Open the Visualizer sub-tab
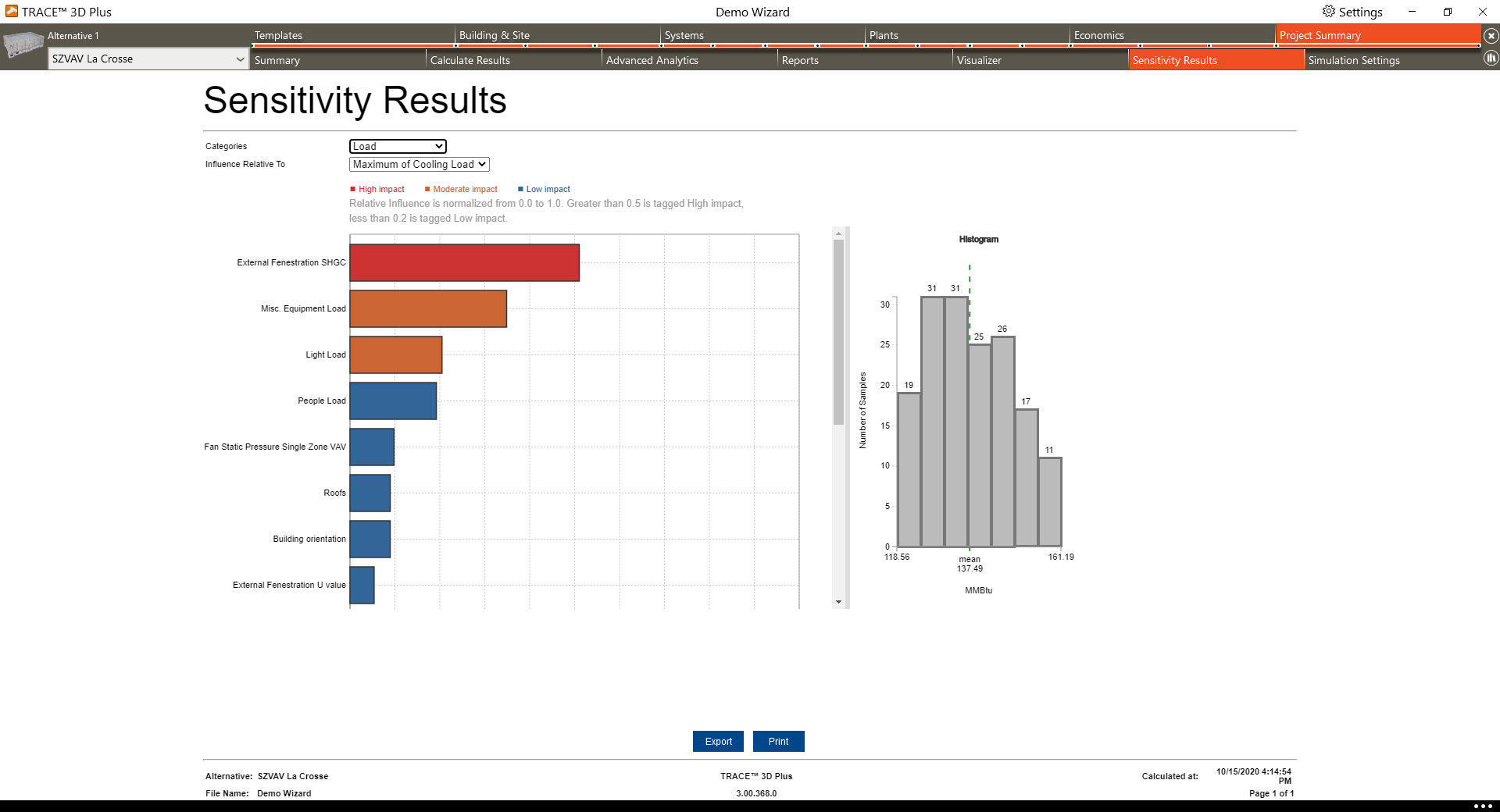The image size is (1500, 812). point(1041,60)
